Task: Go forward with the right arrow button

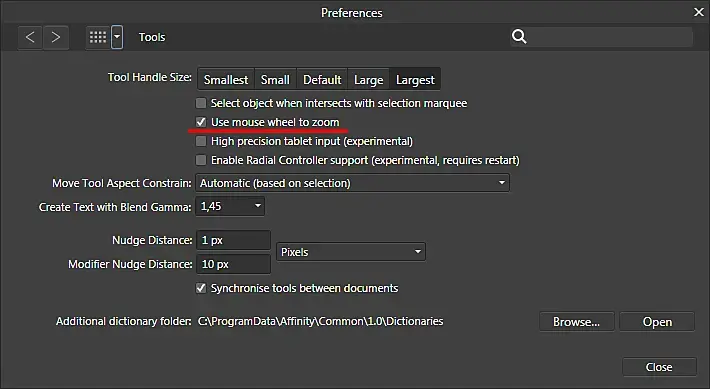Action: [56, 37]
